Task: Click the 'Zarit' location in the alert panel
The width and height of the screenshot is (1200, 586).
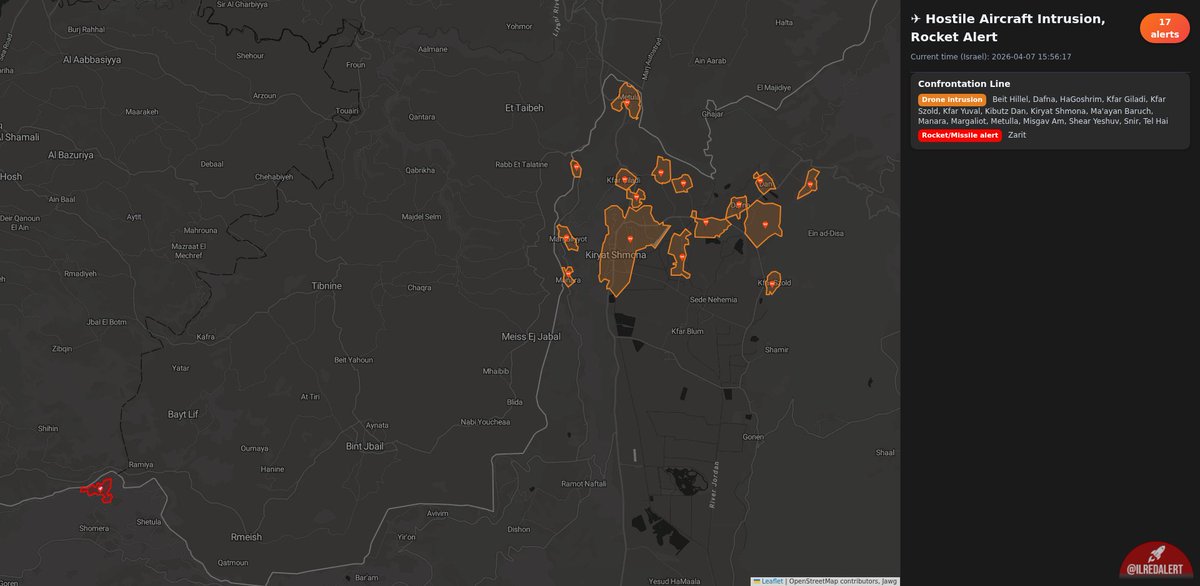Action: click(1017, 135)
